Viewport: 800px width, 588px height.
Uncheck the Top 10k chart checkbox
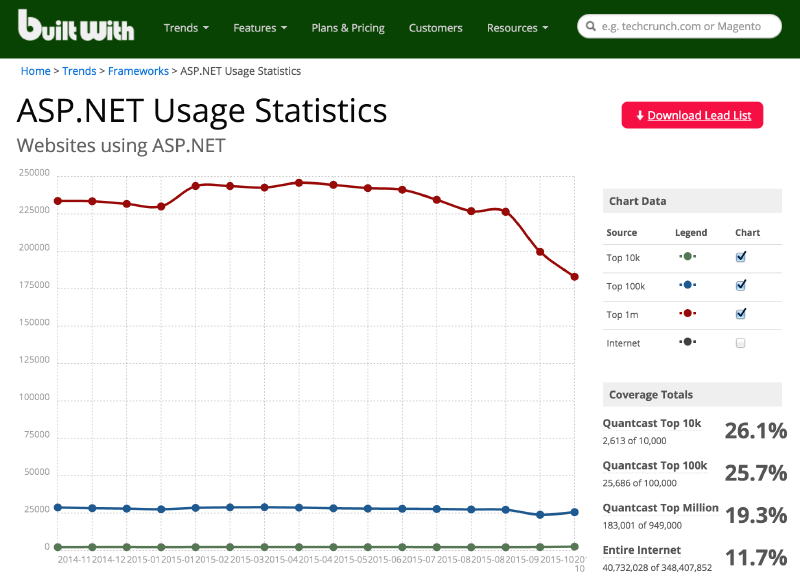[741, 257]
